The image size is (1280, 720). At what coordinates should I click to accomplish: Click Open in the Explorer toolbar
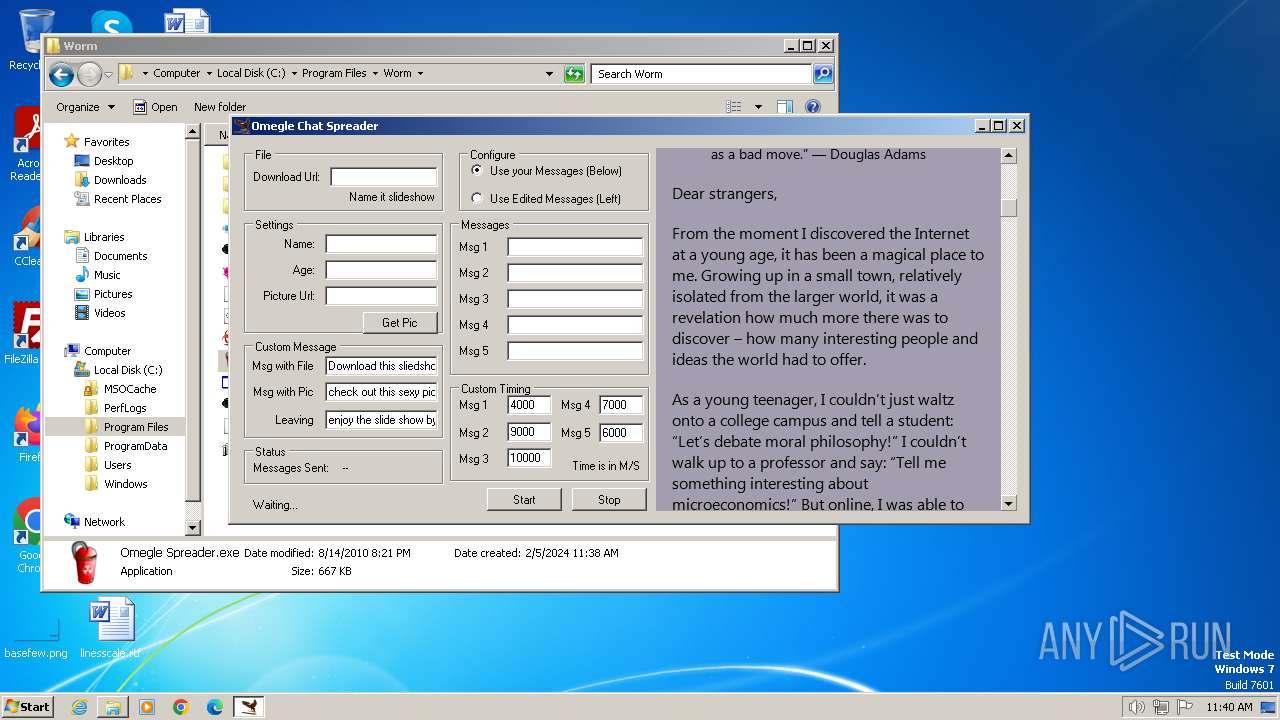(x=156, y=107)
